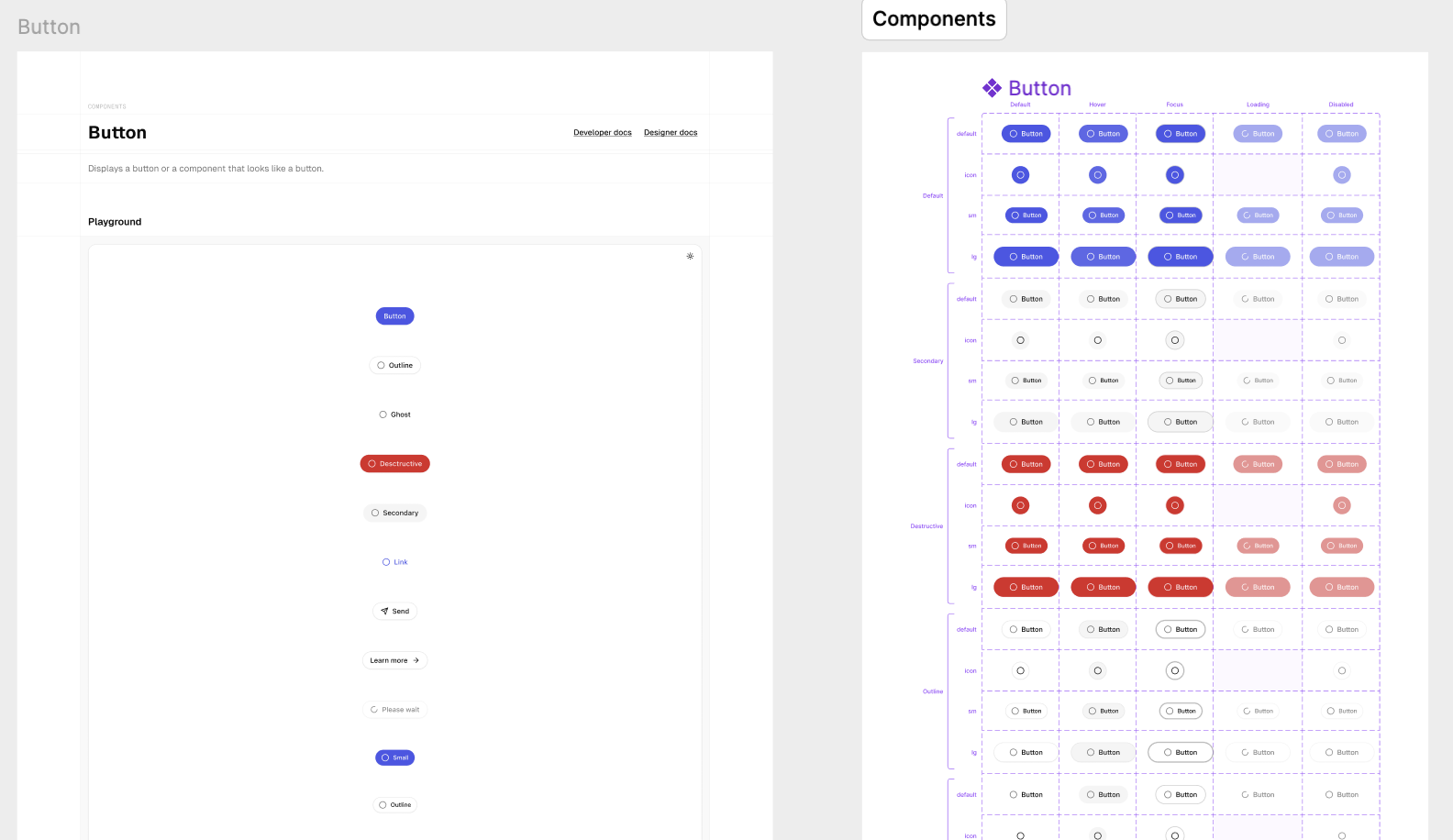This screenshot has width=1453, height=840.
Task: Select the Loading column header
Action: tap(1258, 105)
